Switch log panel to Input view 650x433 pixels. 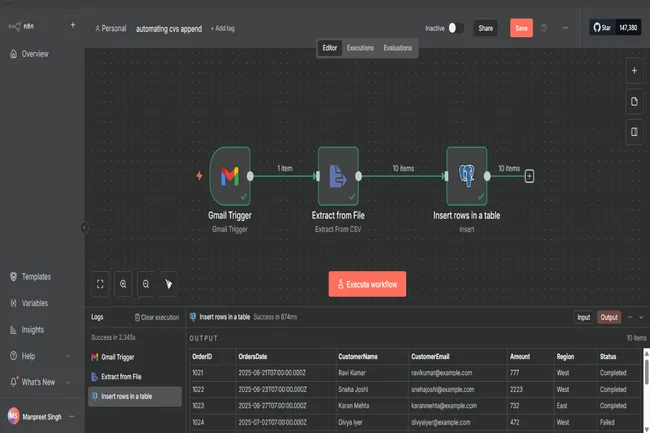pyautogui.click(x=584, y=317)
